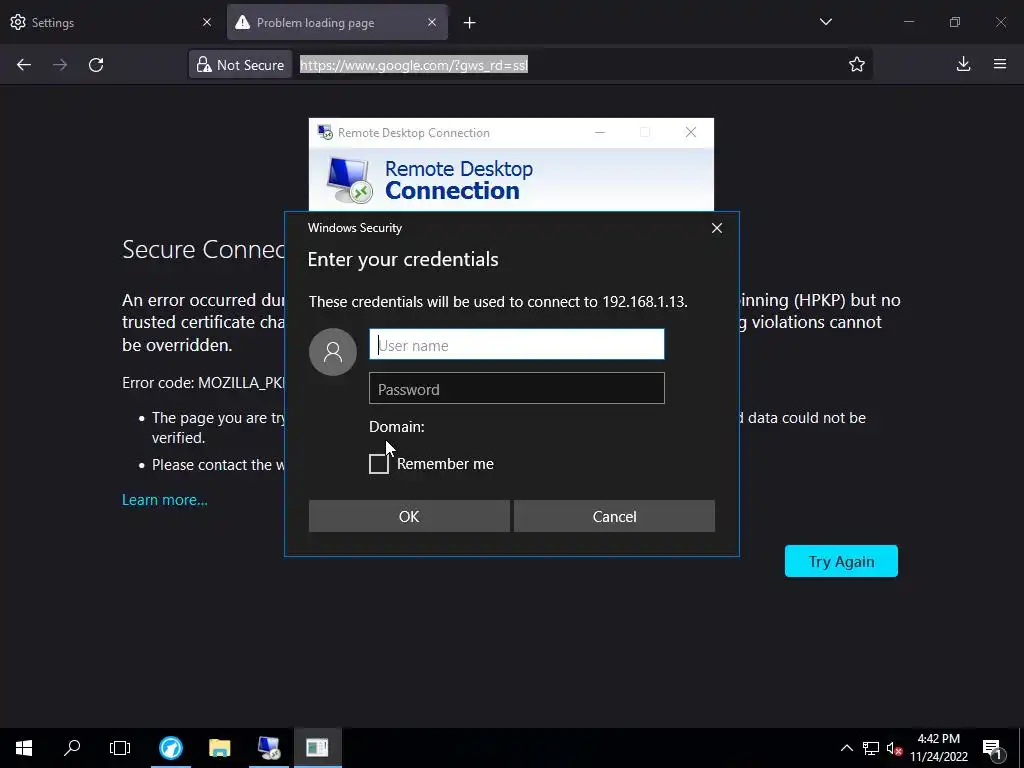The height and width of the screenshot is (768, 1024).
Task: Click the Windows Security title text
Action: (355, 228)
